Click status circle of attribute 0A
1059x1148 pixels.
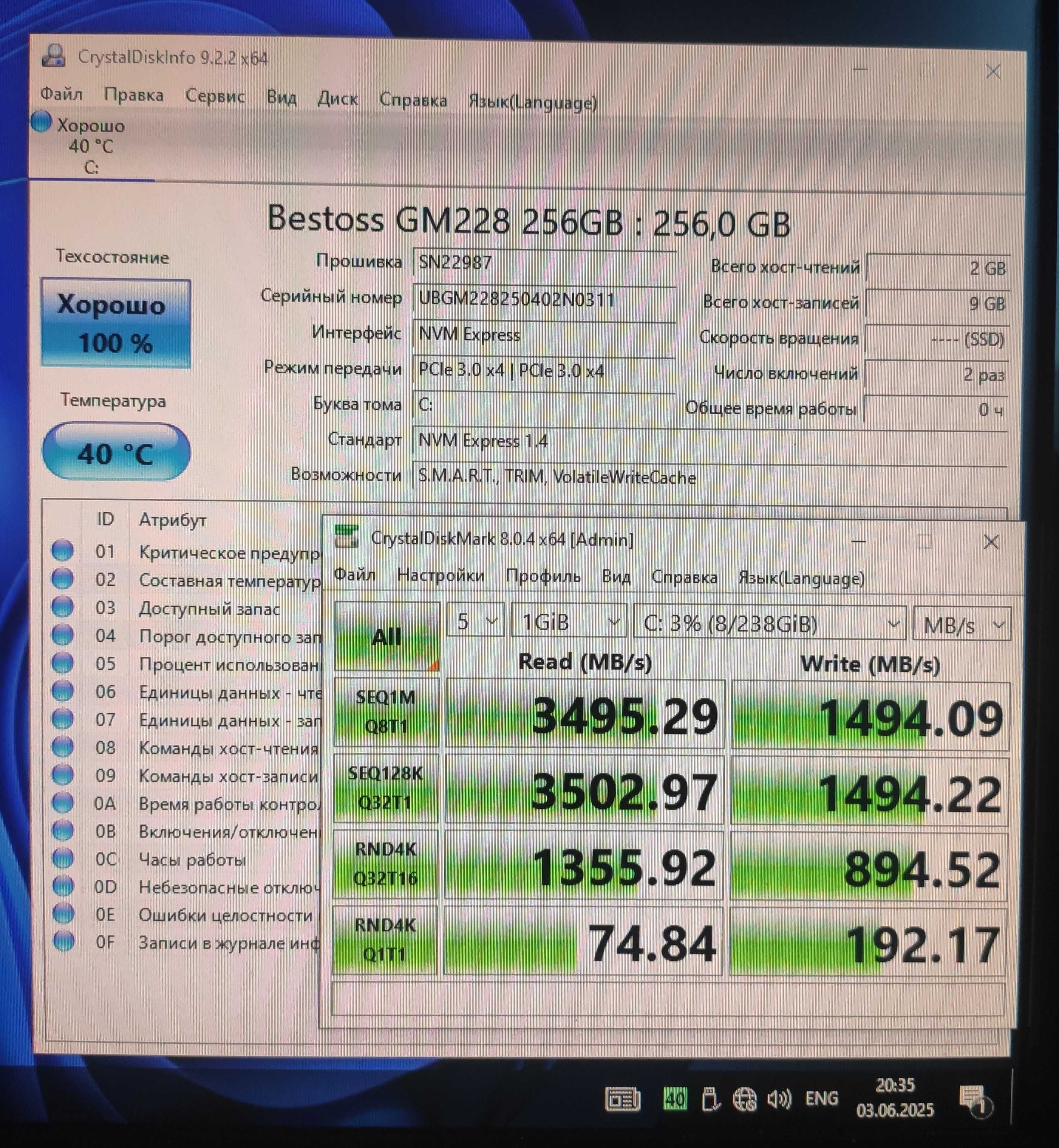click(x=63, y=802)
